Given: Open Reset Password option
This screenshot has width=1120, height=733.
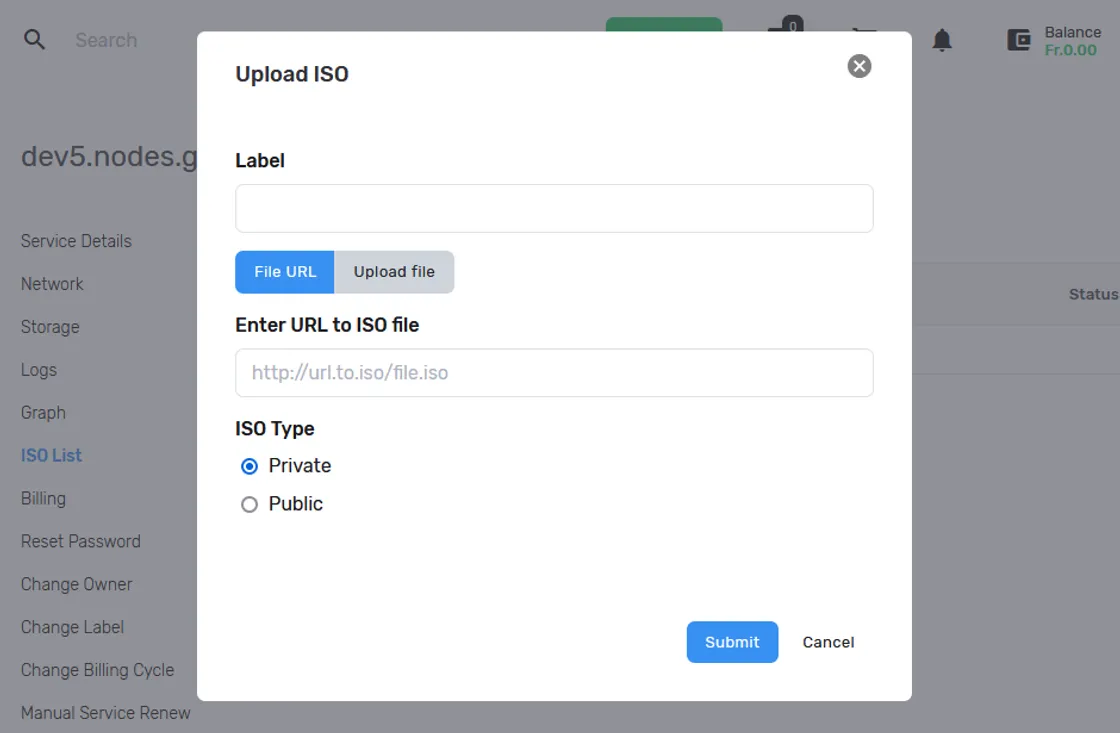Looking at the screenshot, I should tap(81, 542).
